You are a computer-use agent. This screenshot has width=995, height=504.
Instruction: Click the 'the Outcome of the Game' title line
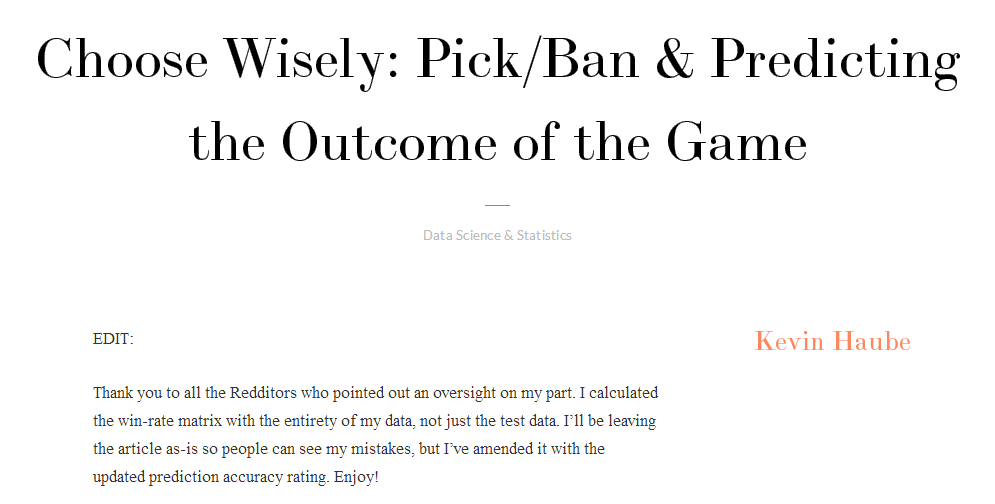coord(498,141)
